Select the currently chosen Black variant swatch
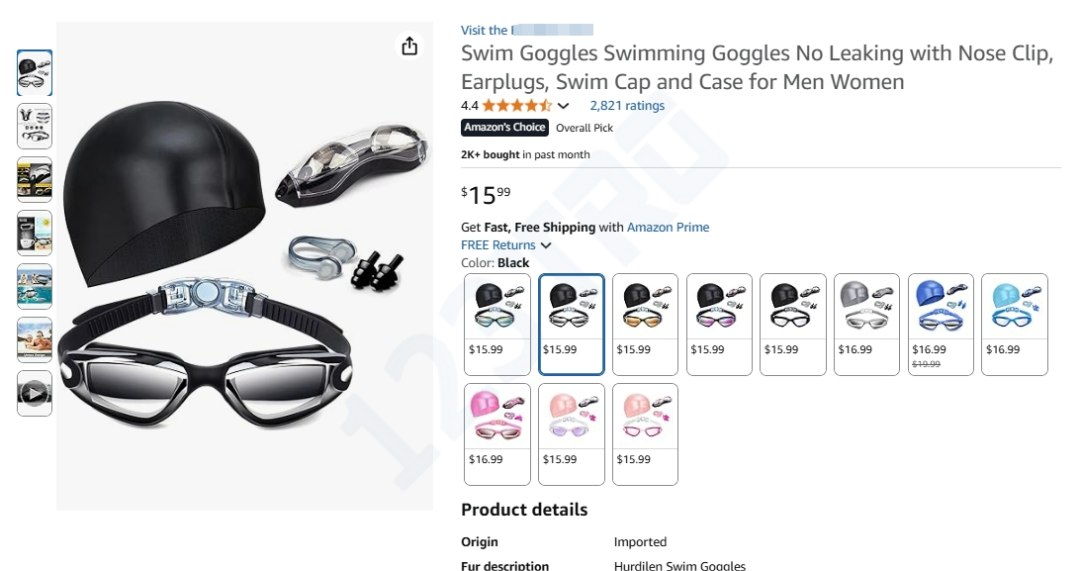 coord(572,324)
